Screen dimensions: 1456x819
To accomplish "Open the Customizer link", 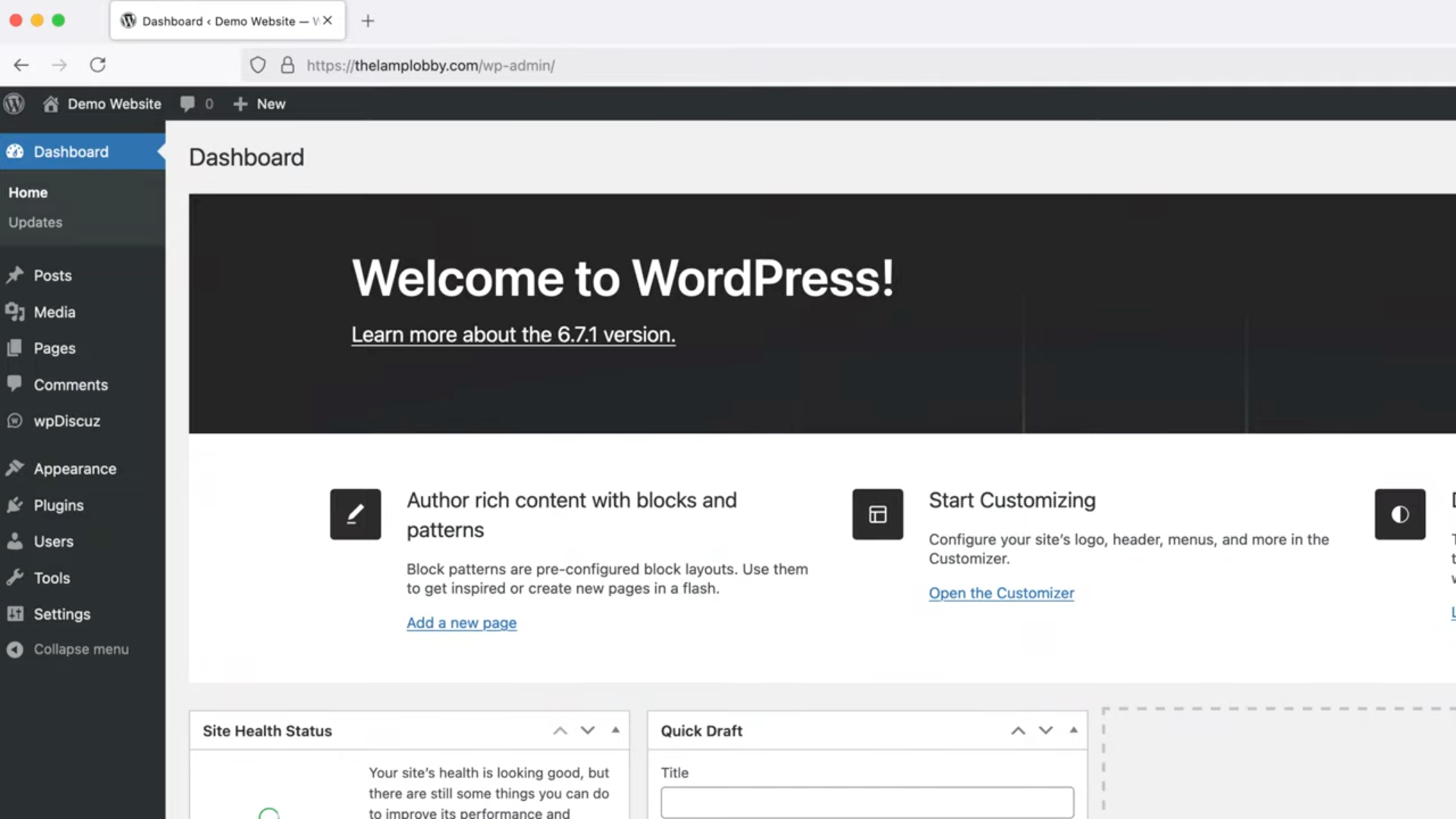I will point(1001,593).
